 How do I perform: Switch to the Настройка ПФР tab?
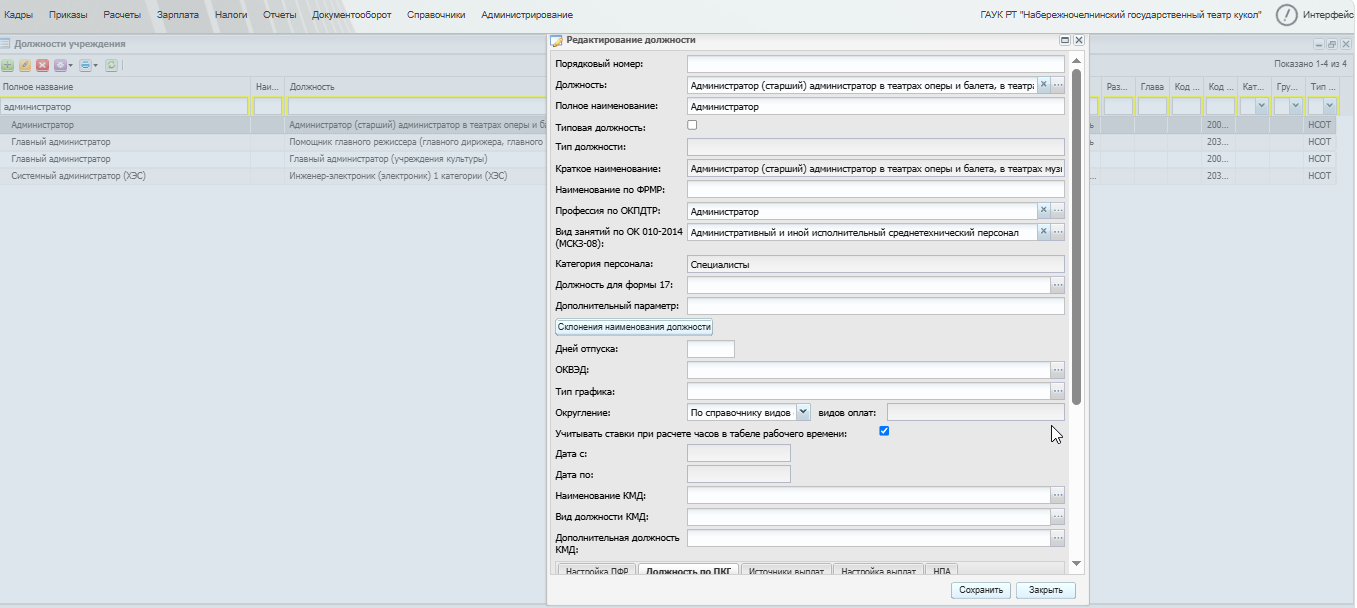point(596,571)
